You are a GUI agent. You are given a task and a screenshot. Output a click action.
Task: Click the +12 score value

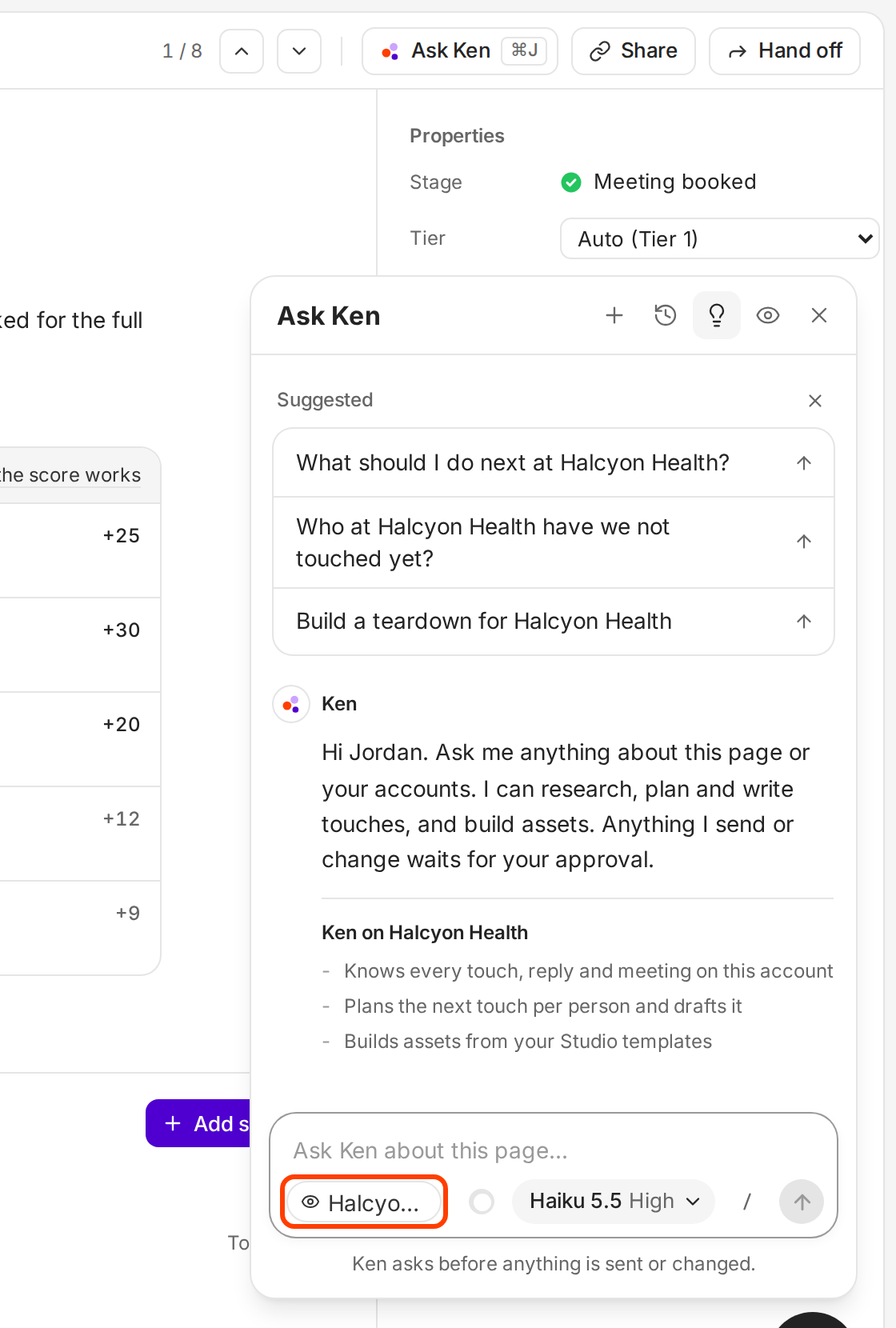tap(122, 819)
